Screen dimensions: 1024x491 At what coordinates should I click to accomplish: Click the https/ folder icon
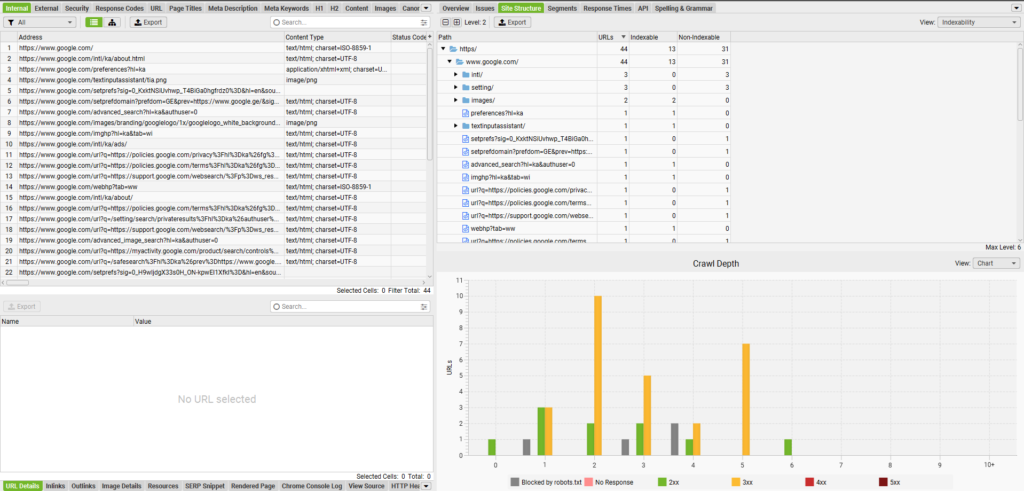click(453, 48)
